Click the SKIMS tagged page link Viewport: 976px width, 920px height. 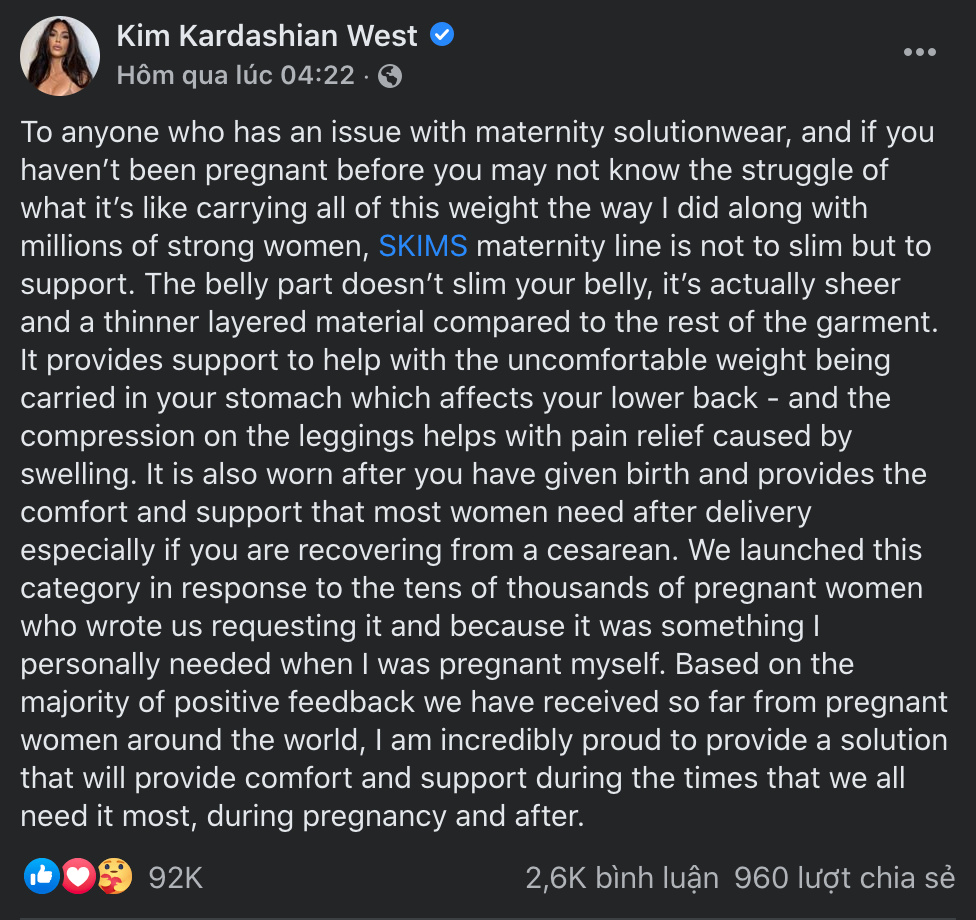coord(423,246)
